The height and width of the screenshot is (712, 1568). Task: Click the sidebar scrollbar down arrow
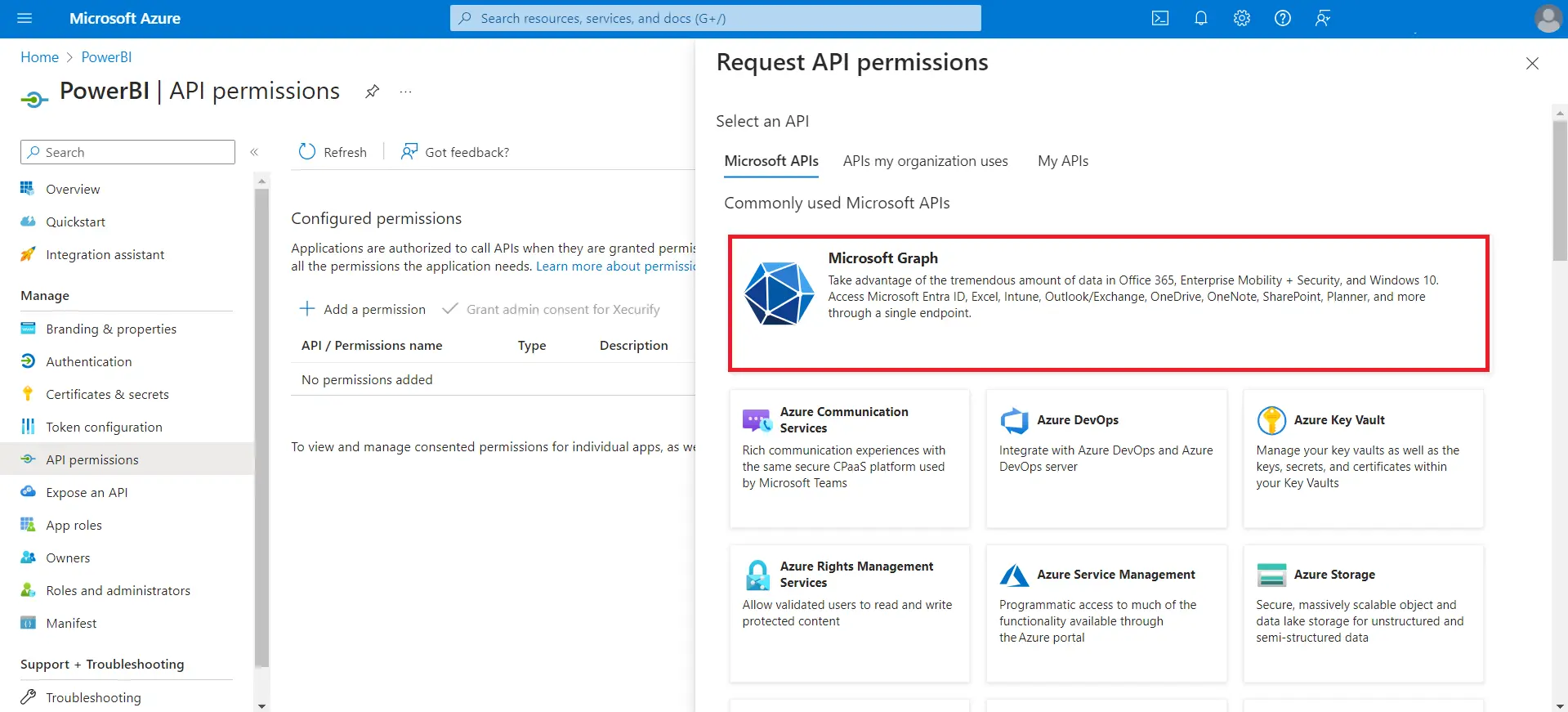point(261,705)
